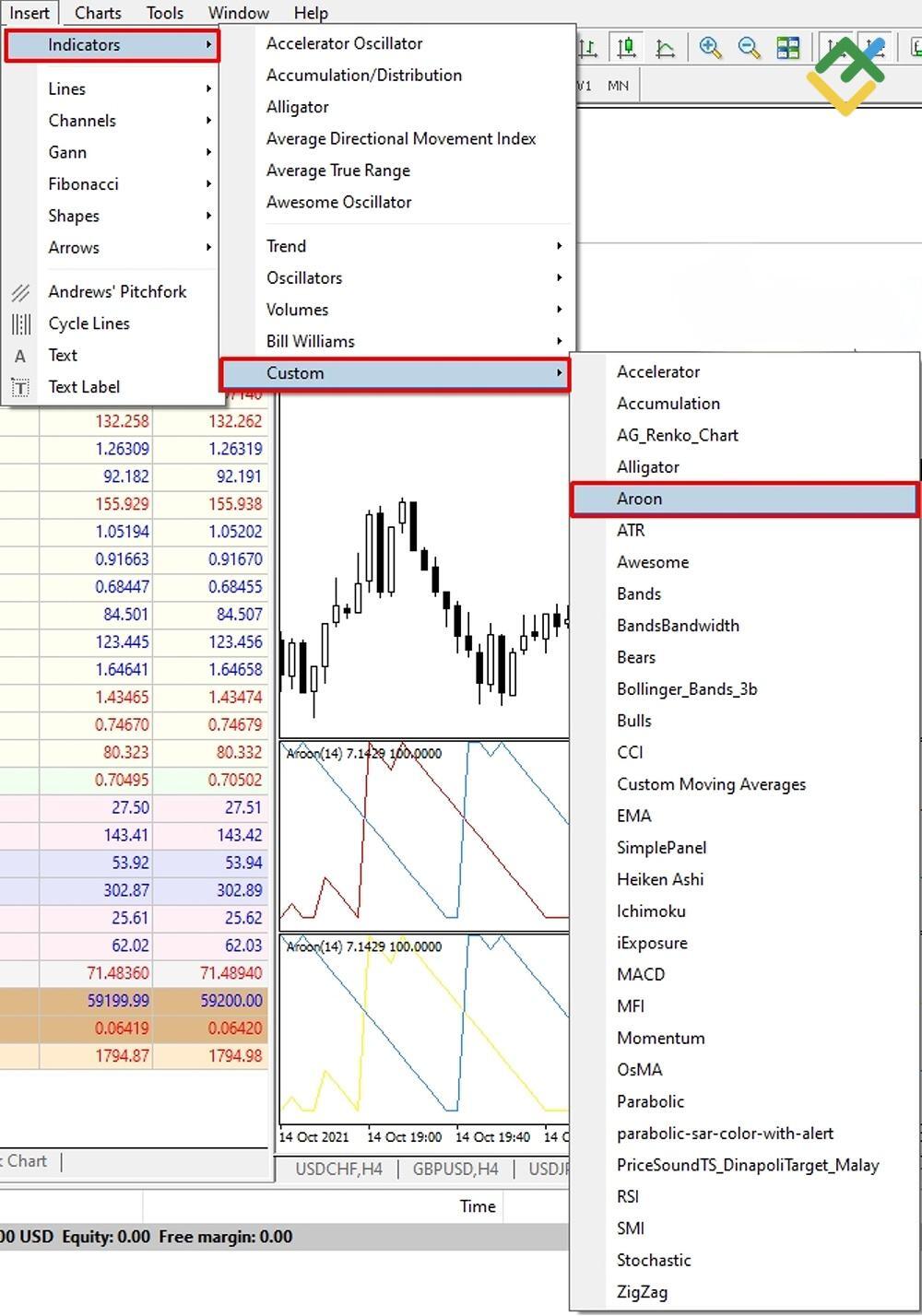Expand the Arrows submenu
The height and width of the screenshot is (1316, 922).
click(112, 248)
